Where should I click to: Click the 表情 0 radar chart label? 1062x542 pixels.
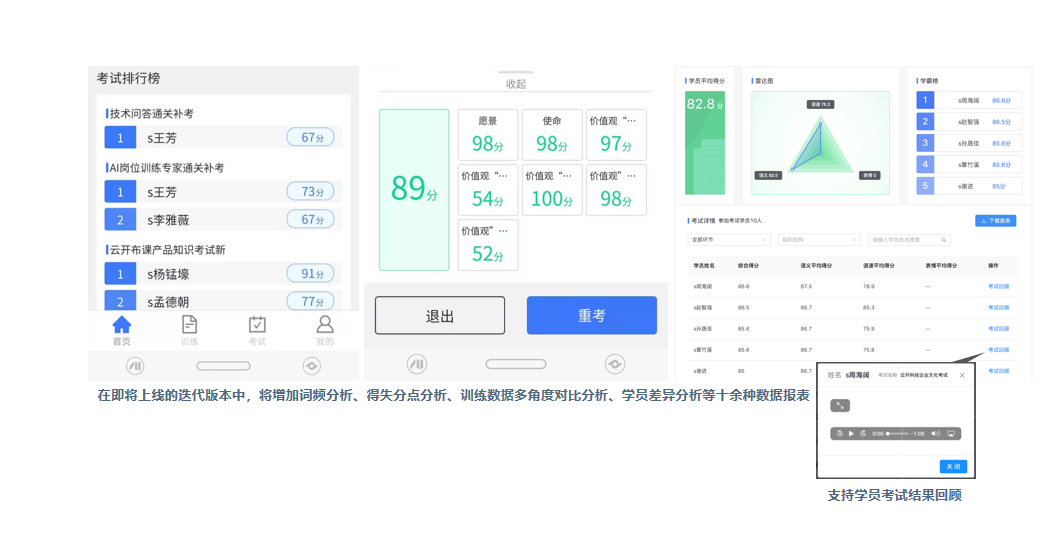tap(870, 175)
